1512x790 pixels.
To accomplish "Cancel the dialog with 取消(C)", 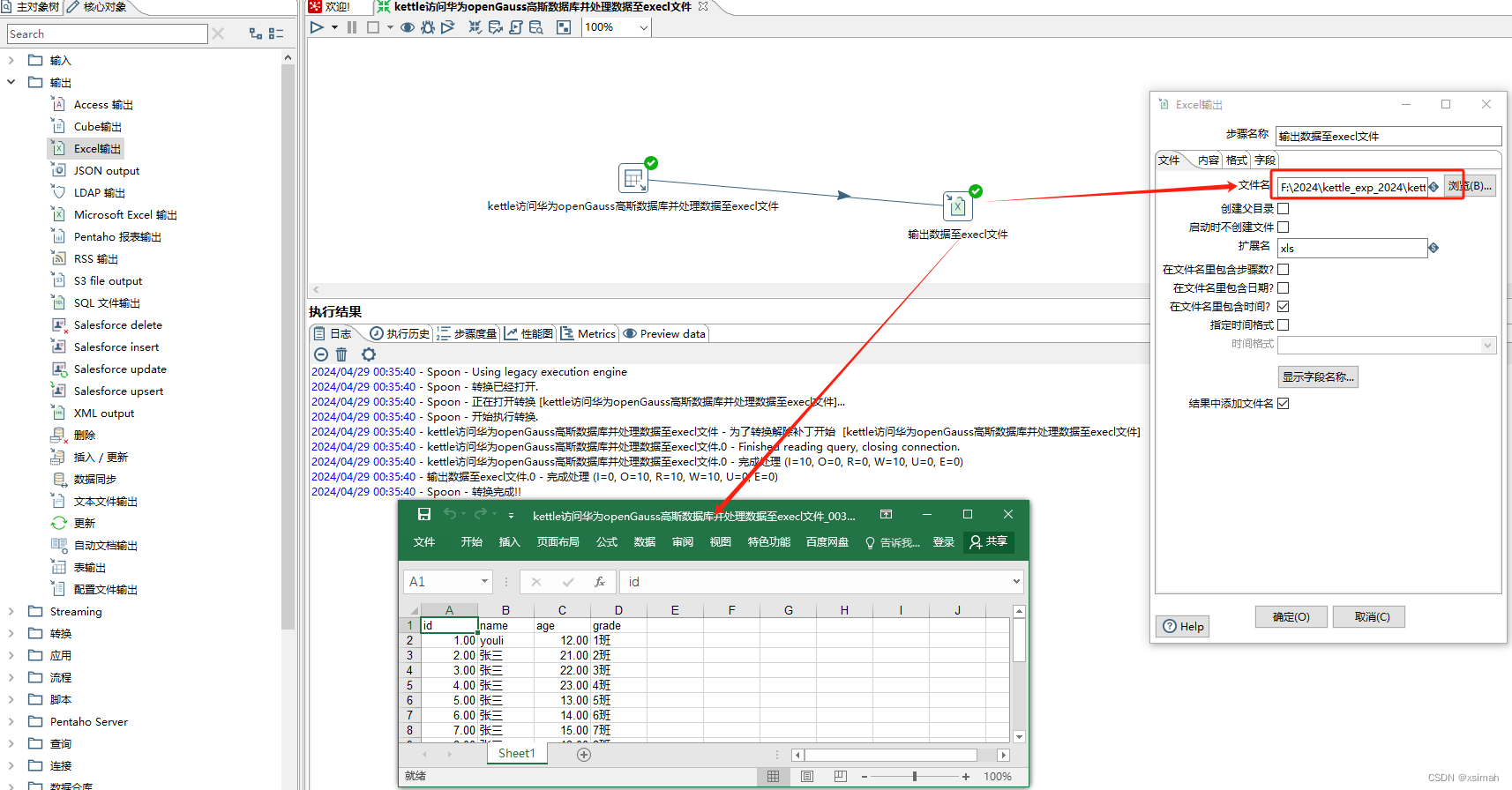I will coord(1369,617).
